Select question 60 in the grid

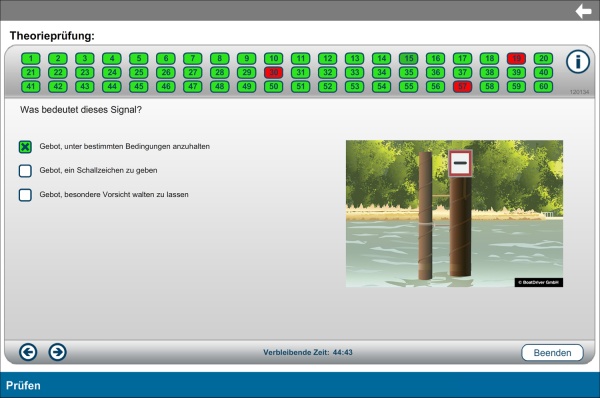pyautogui.click(x=543, y=86)
